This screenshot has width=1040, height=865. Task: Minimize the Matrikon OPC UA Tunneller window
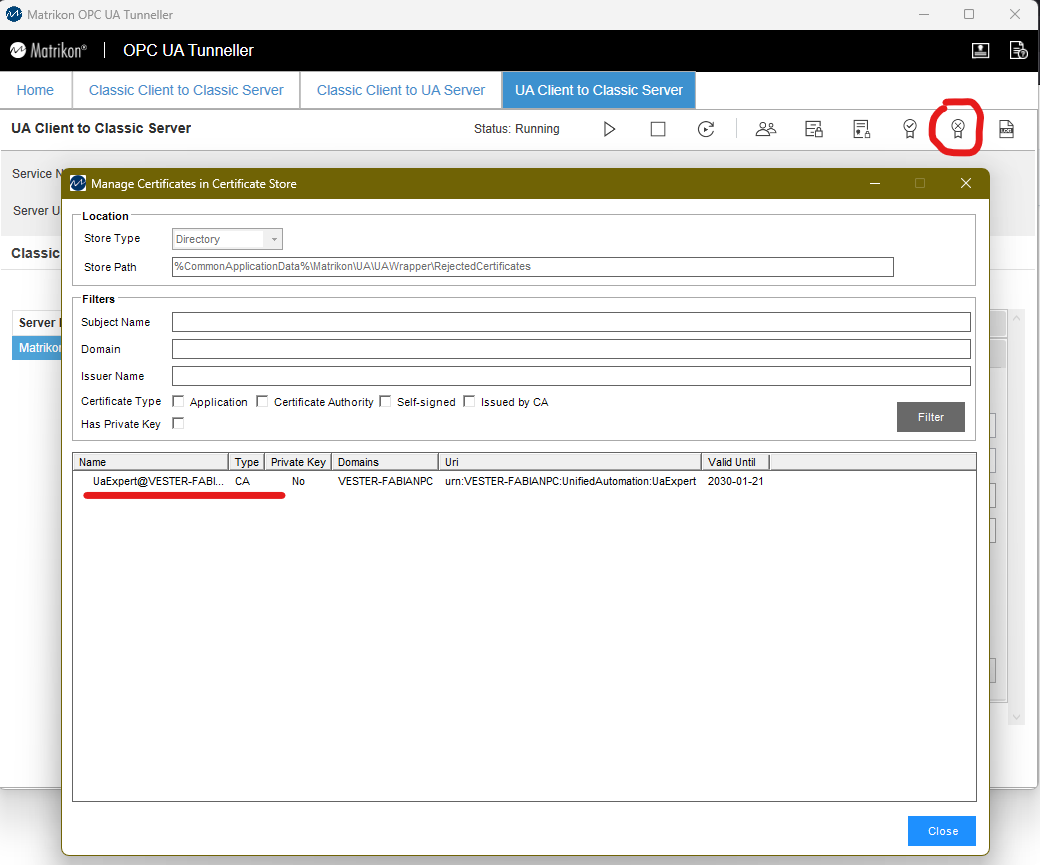tap(923, 14)
